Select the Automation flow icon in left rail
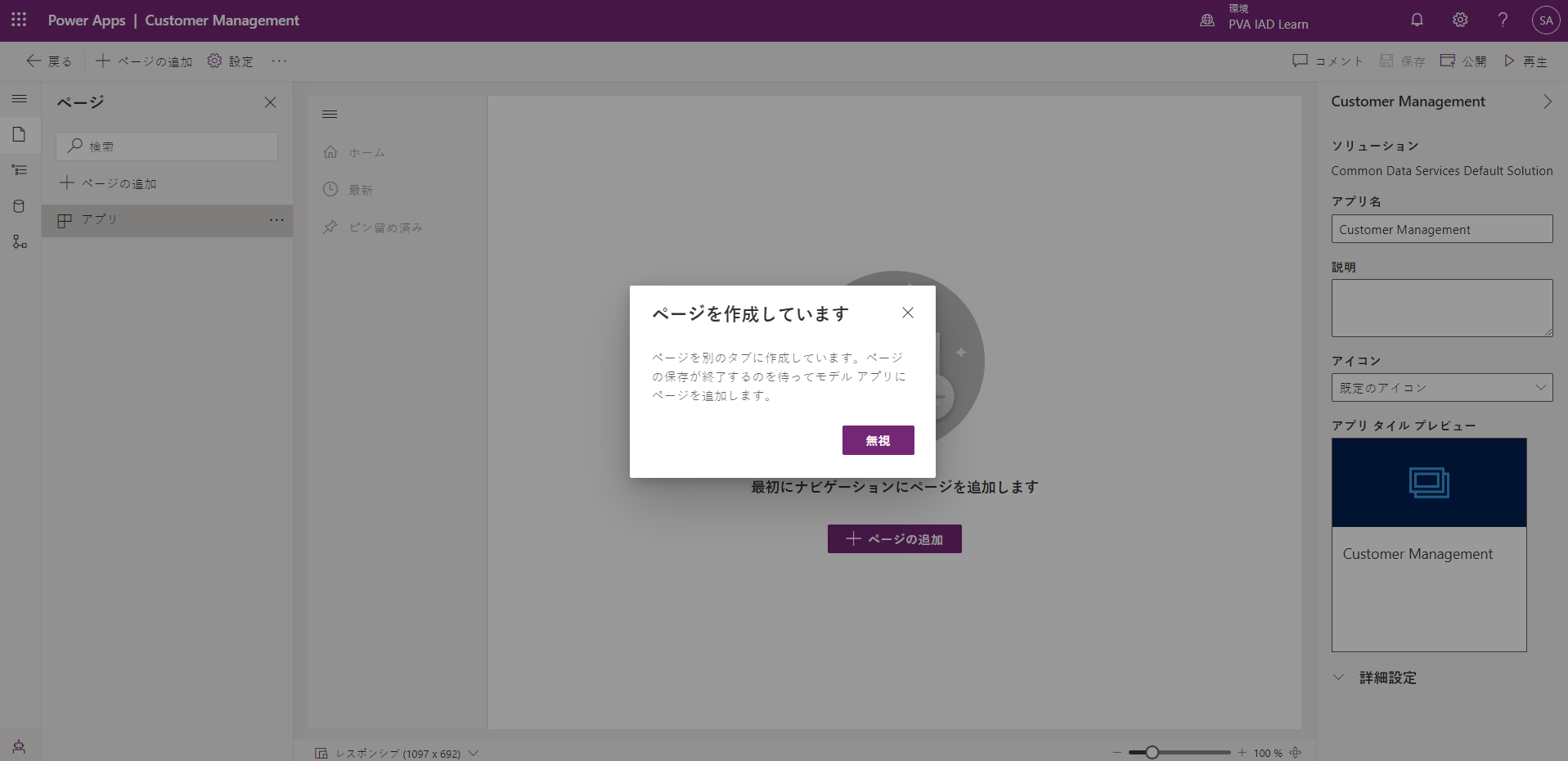This screenshot has height=761, width=1568. click(x=20, y=242)
